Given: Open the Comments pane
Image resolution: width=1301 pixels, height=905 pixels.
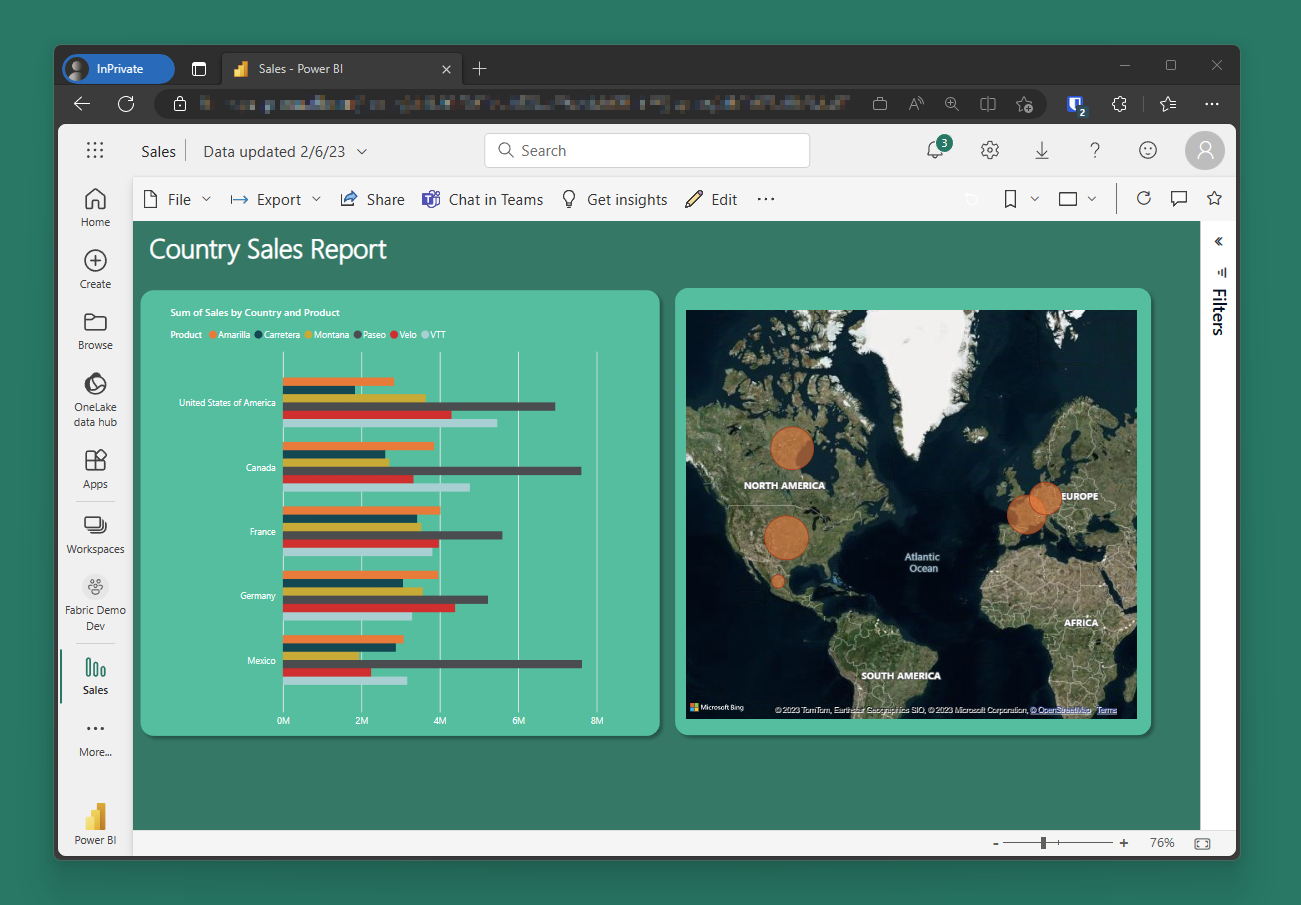Looking at the screenshot, I should tap(1179, 198).
